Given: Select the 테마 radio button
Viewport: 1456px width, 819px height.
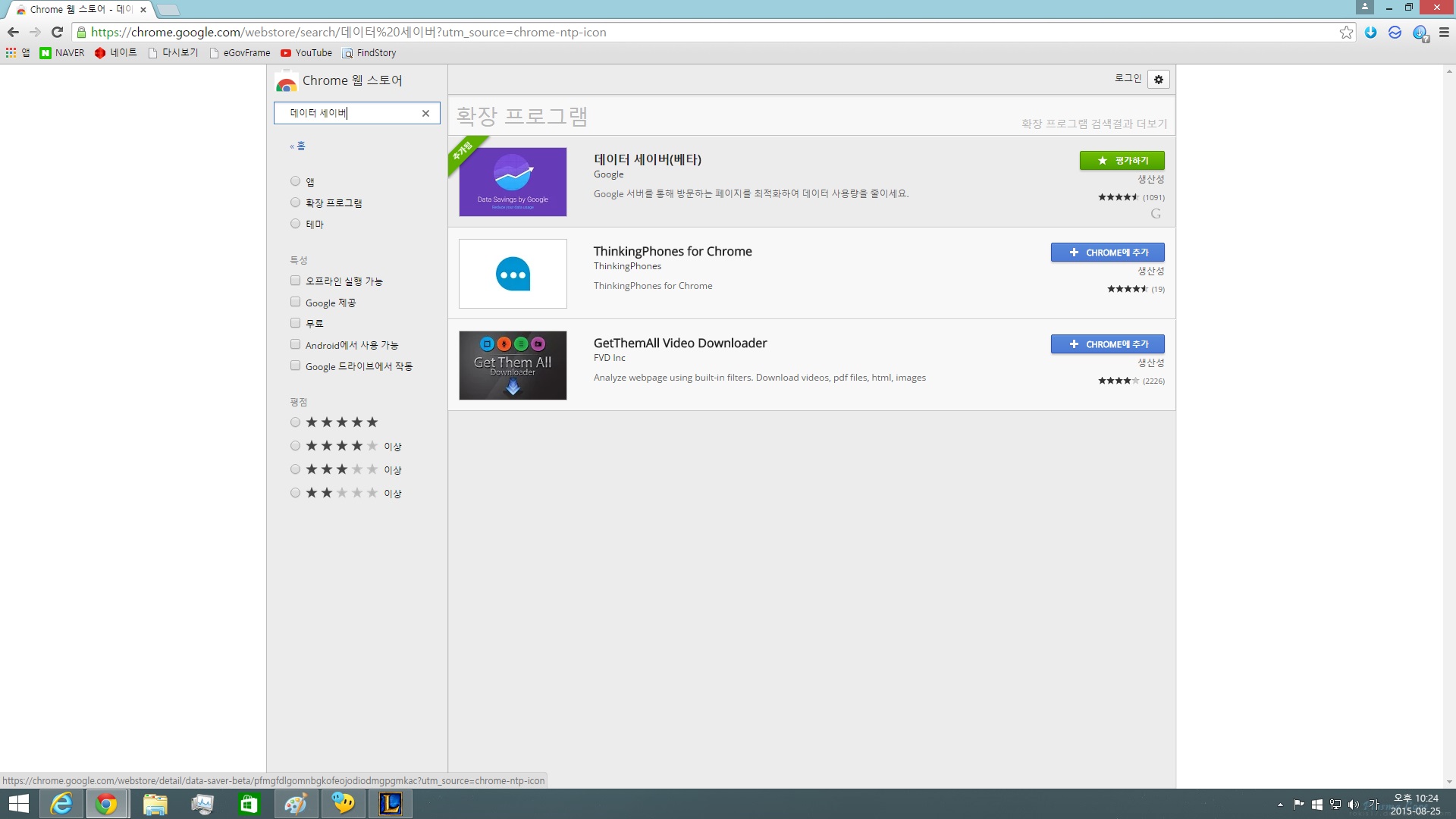Looking at the screenshot, I should pos(295,224).
